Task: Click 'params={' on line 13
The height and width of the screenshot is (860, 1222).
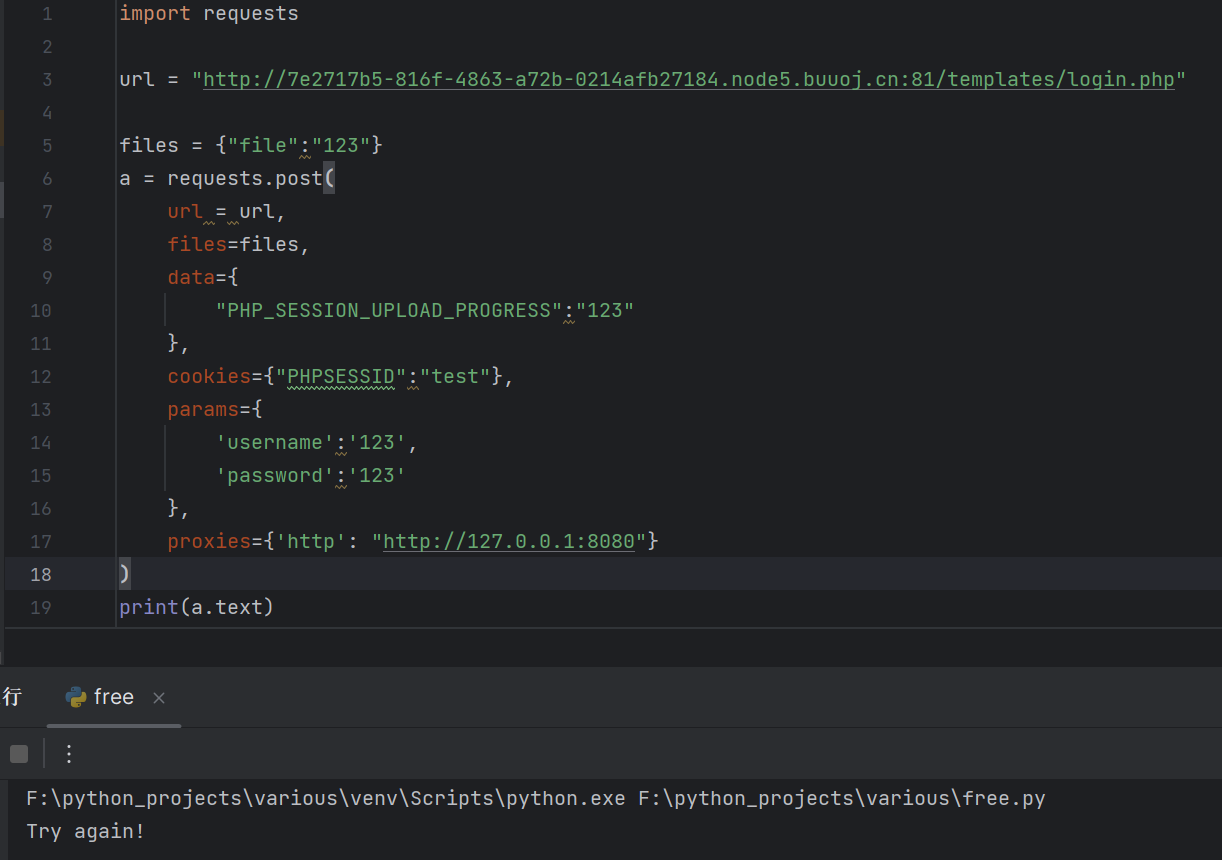Action: (215, 409)
